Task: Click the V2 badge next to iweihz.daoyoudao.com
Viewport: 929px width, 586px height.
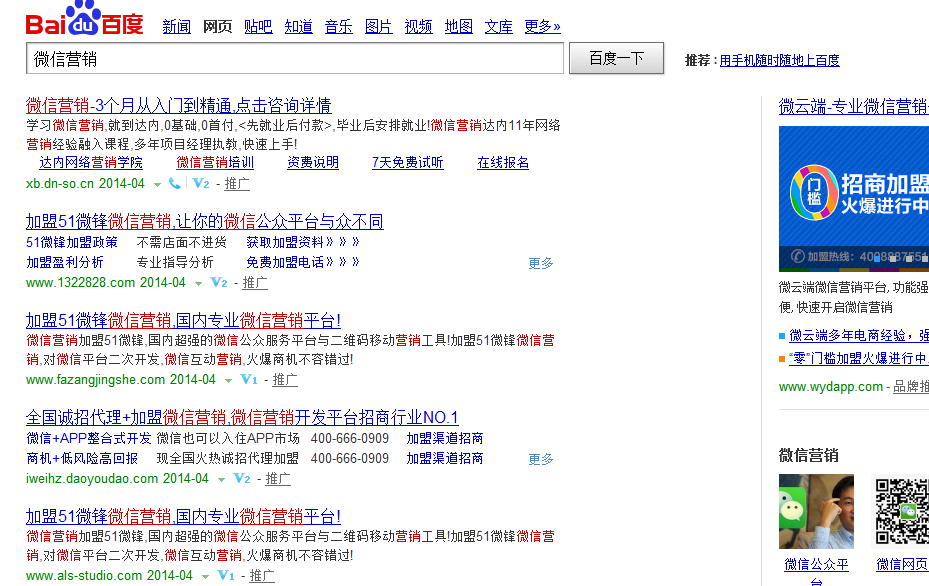Action: pos(242,478)
